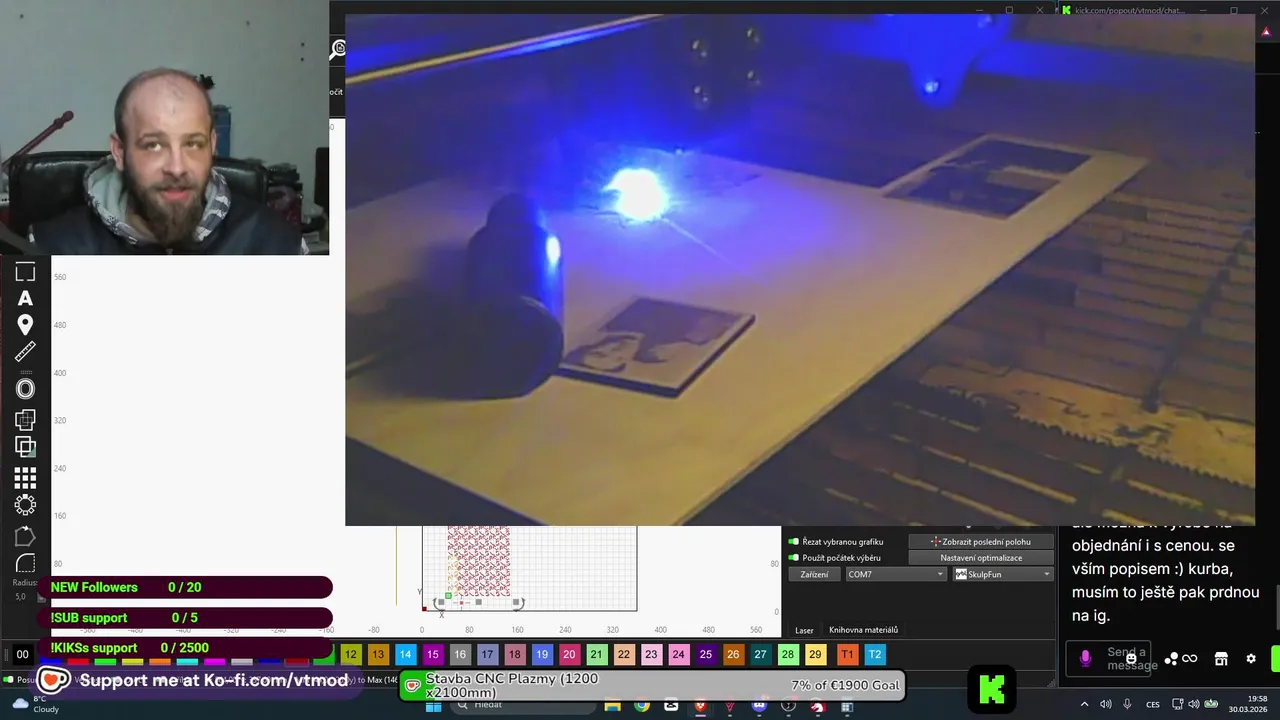Open the Grid array tool
This screenshot has width=1280, height=720.
click(x=25, y=478)
